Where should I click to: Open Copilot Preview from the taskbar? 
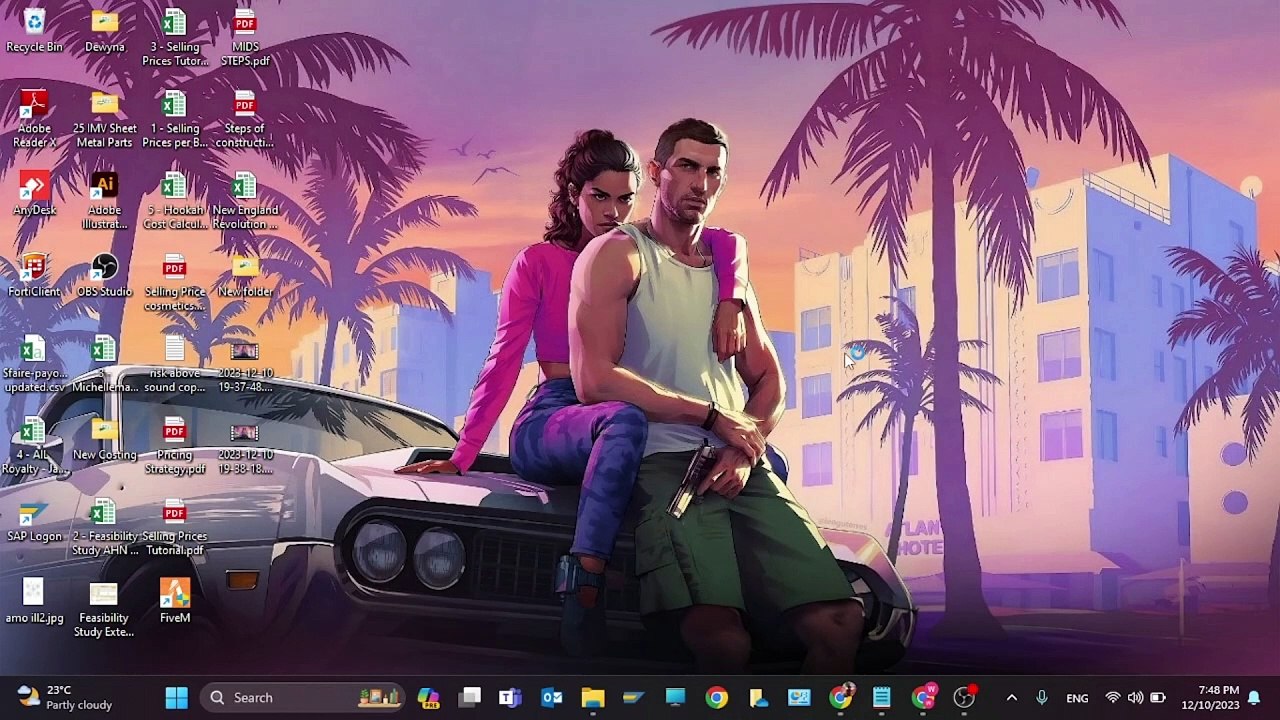tap(429, 697)
